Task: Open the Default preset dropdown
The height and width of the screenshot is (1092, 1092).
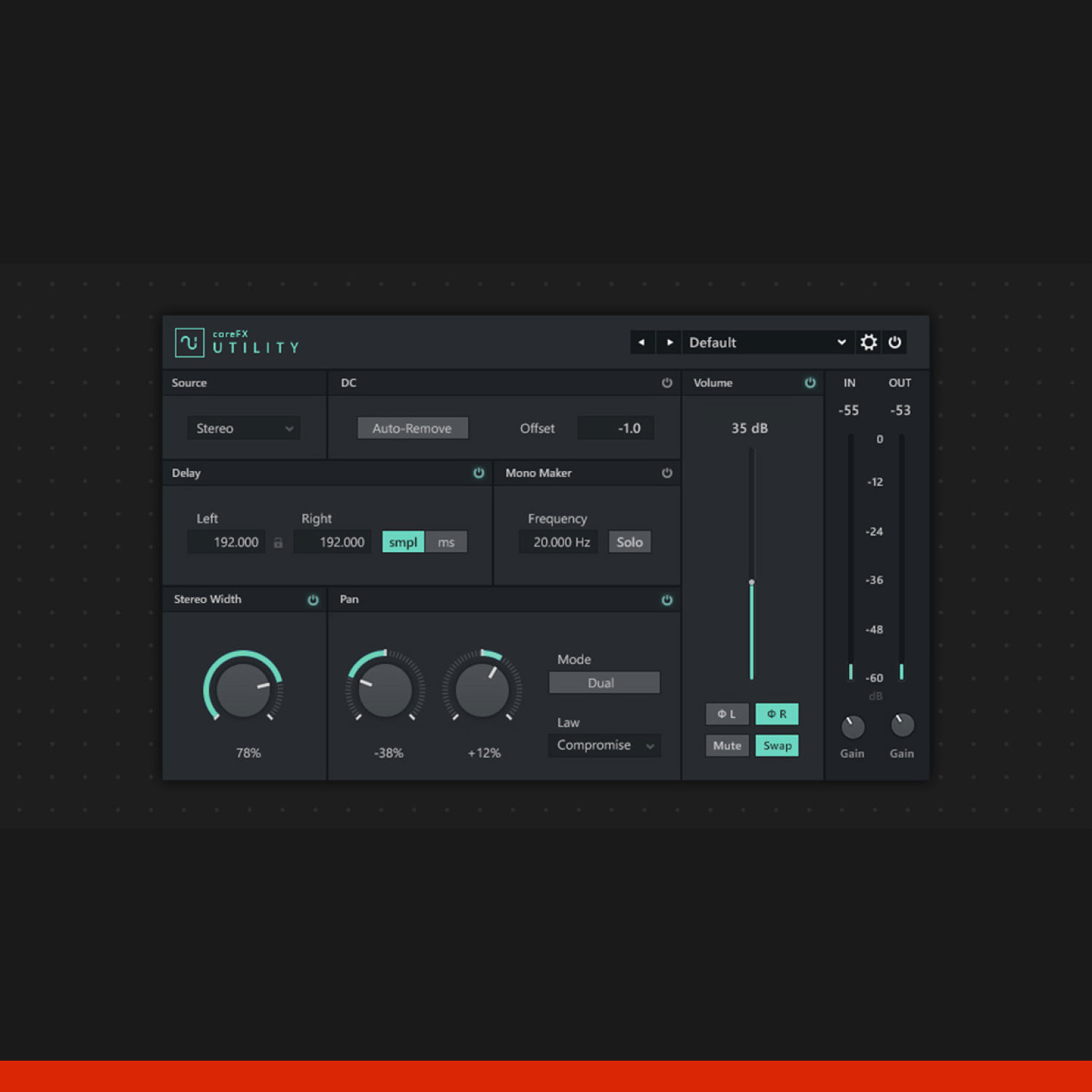Action: (x=767, y=342)
